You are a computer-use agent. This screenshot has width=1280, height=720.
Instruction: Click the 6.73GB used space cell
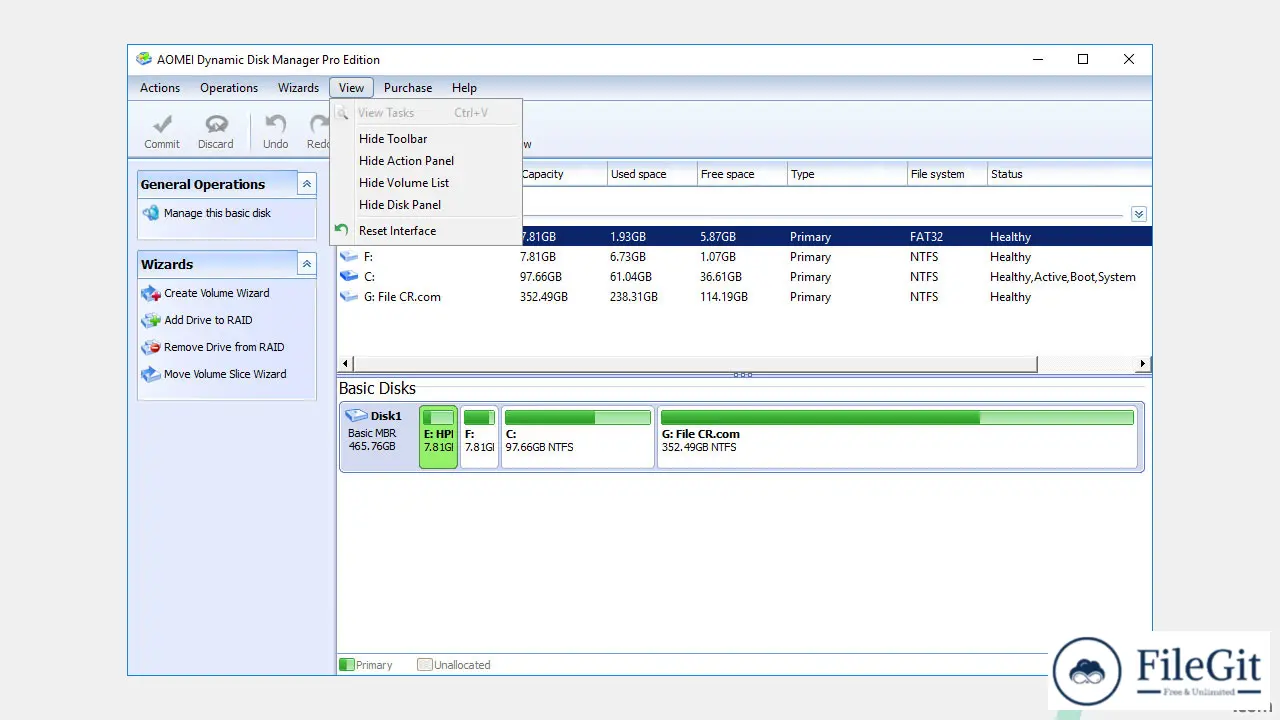point(628,257)
